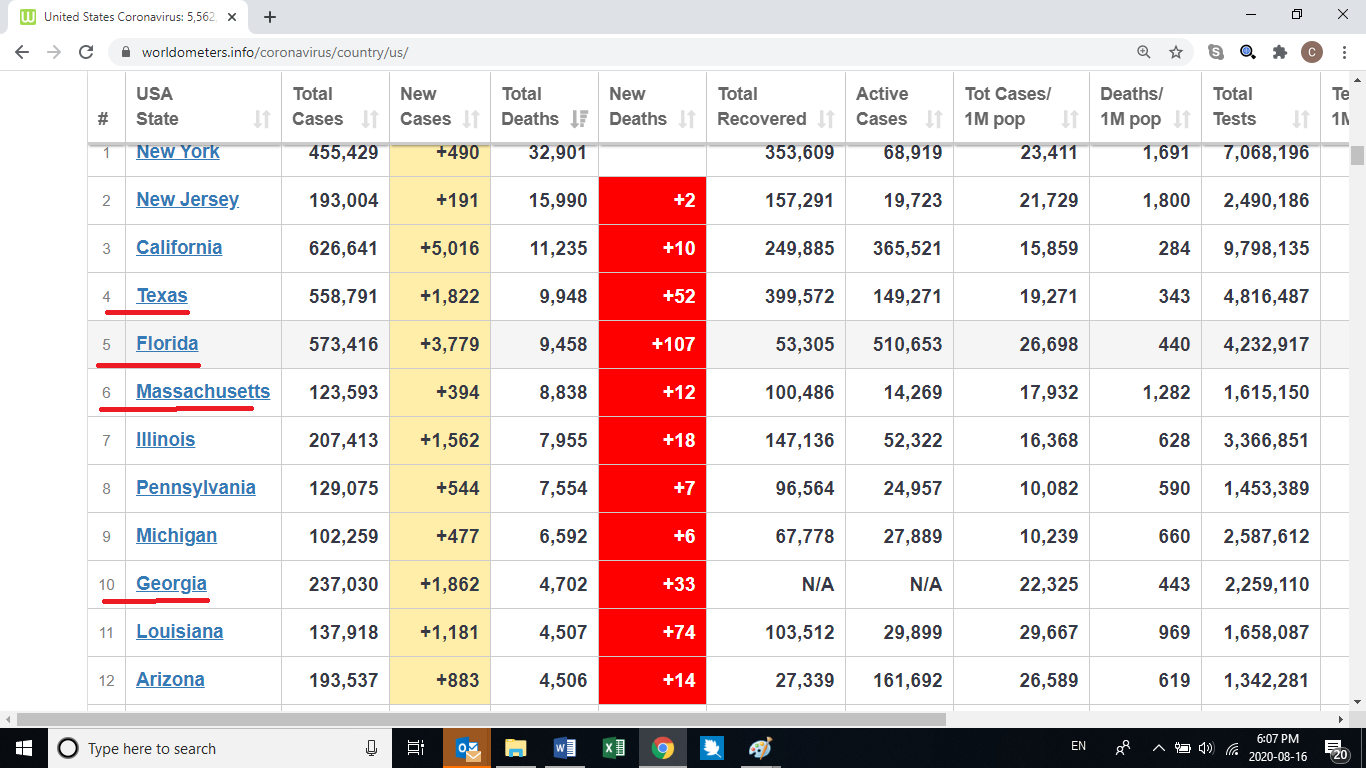1366x768 pixels.
Task: Click the Louisiana link in the table
Action: (179, 632)
